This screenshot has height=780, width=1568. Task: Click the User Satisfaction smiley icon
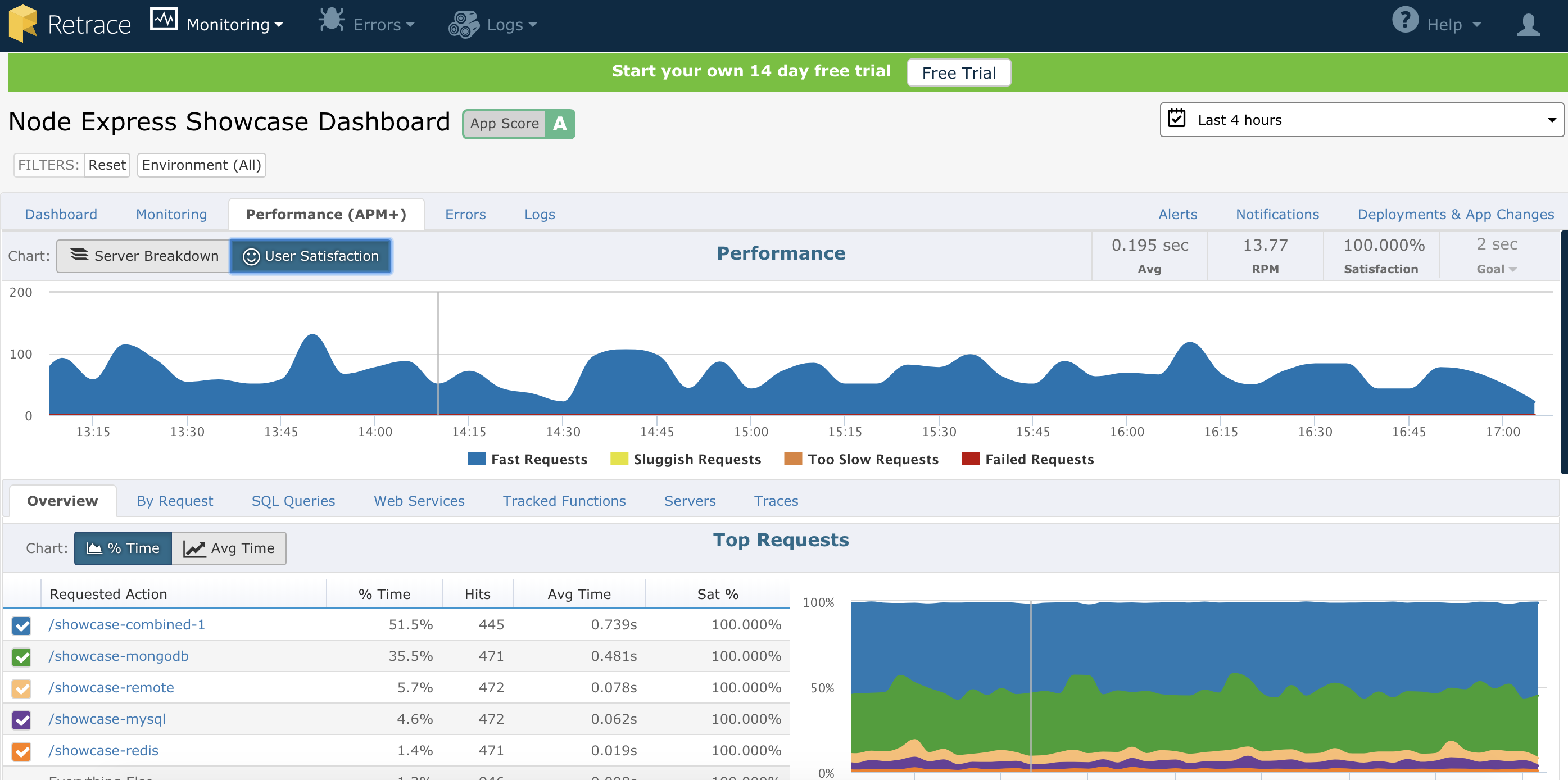tap(251, 257)
